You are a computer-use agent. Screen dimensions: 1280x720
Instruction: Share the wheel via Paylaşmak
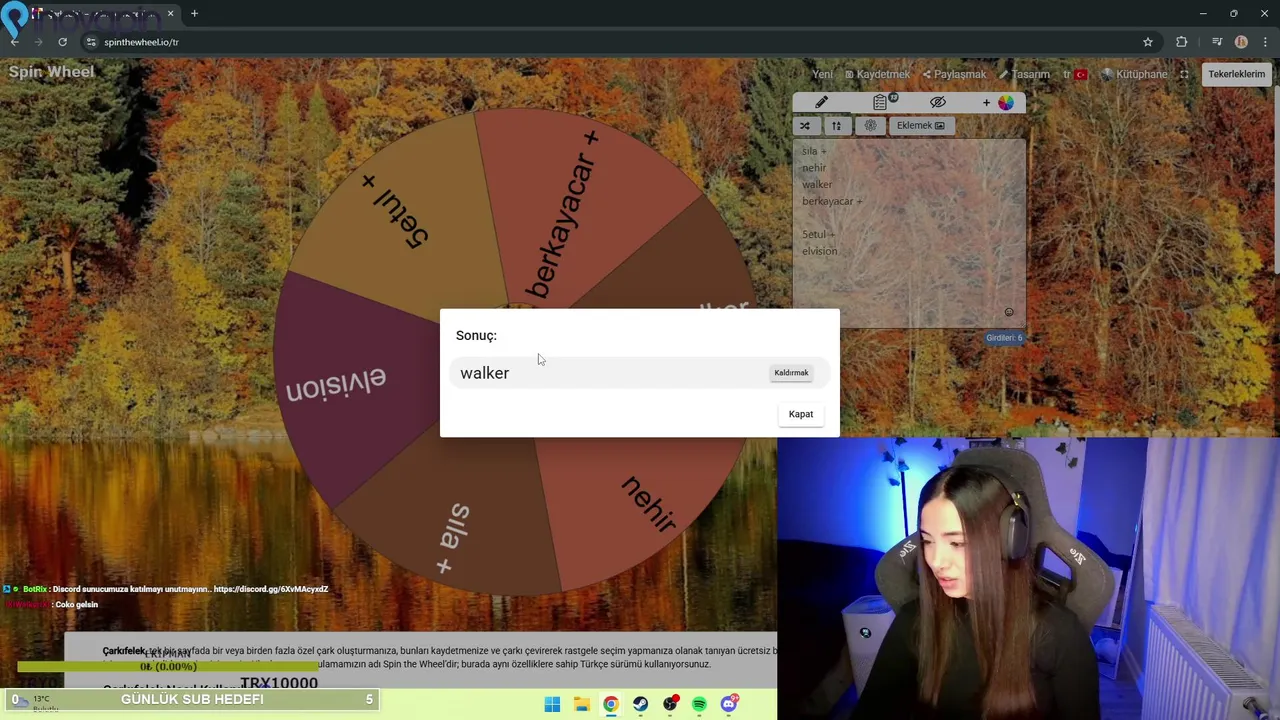[x=954, y=75]
